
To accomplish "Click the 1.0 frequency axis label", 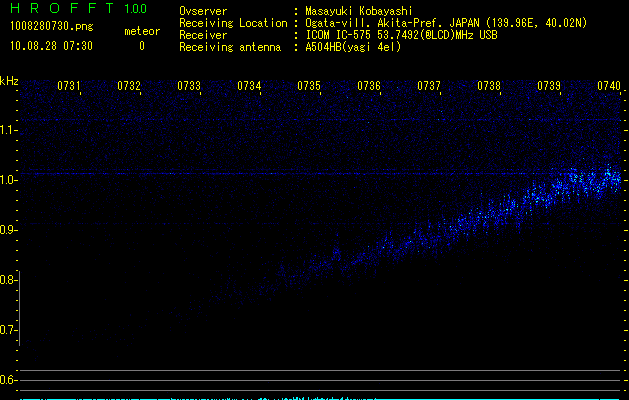I will click(x=10, y=180).
